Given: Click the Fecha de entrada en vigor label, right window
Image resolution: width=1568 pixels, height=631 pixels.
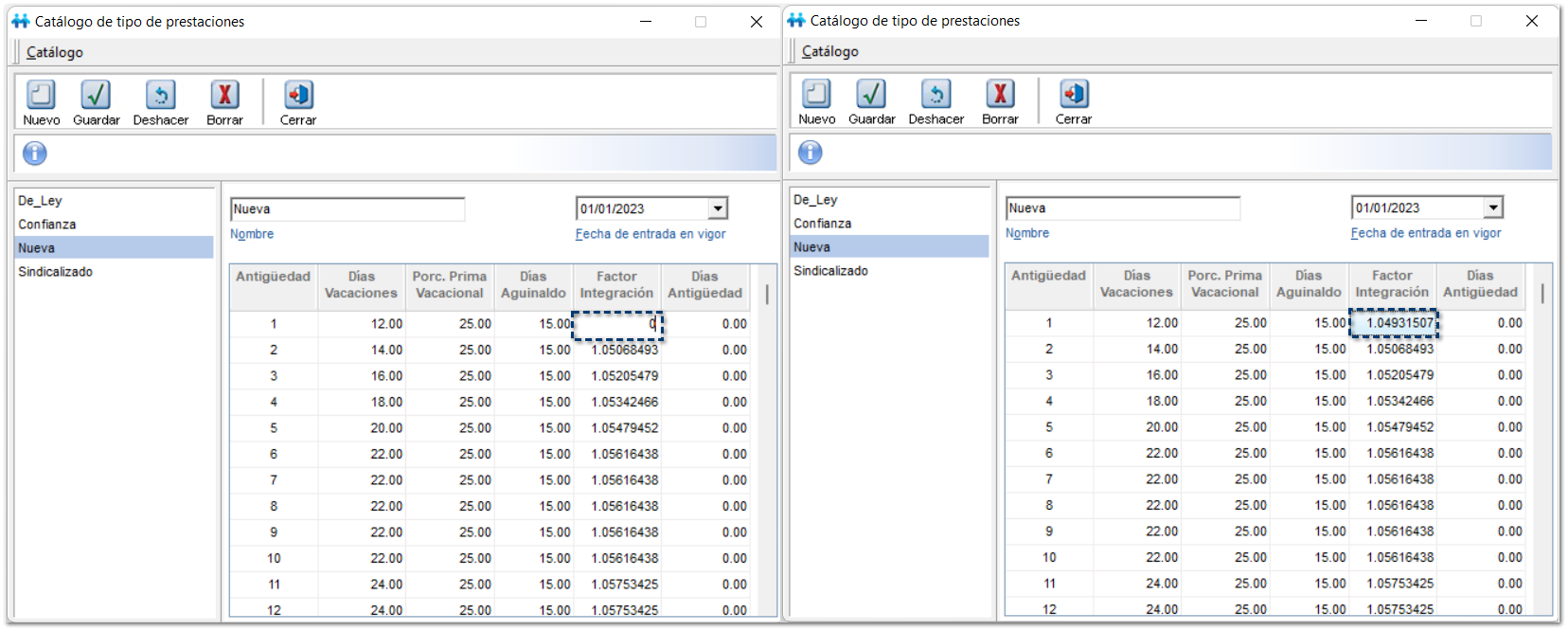Looking at the screenshot, I should tap(1425, 233).
